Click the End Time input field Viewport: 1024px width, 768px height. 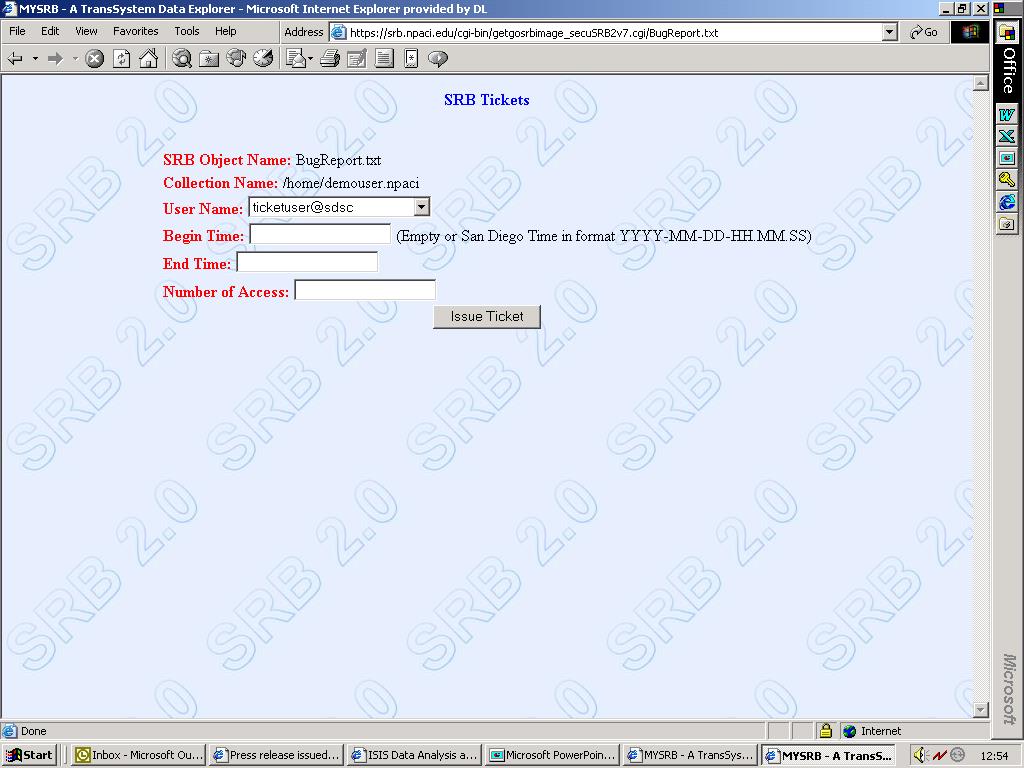pyautogui.click(x=307, y=262)
